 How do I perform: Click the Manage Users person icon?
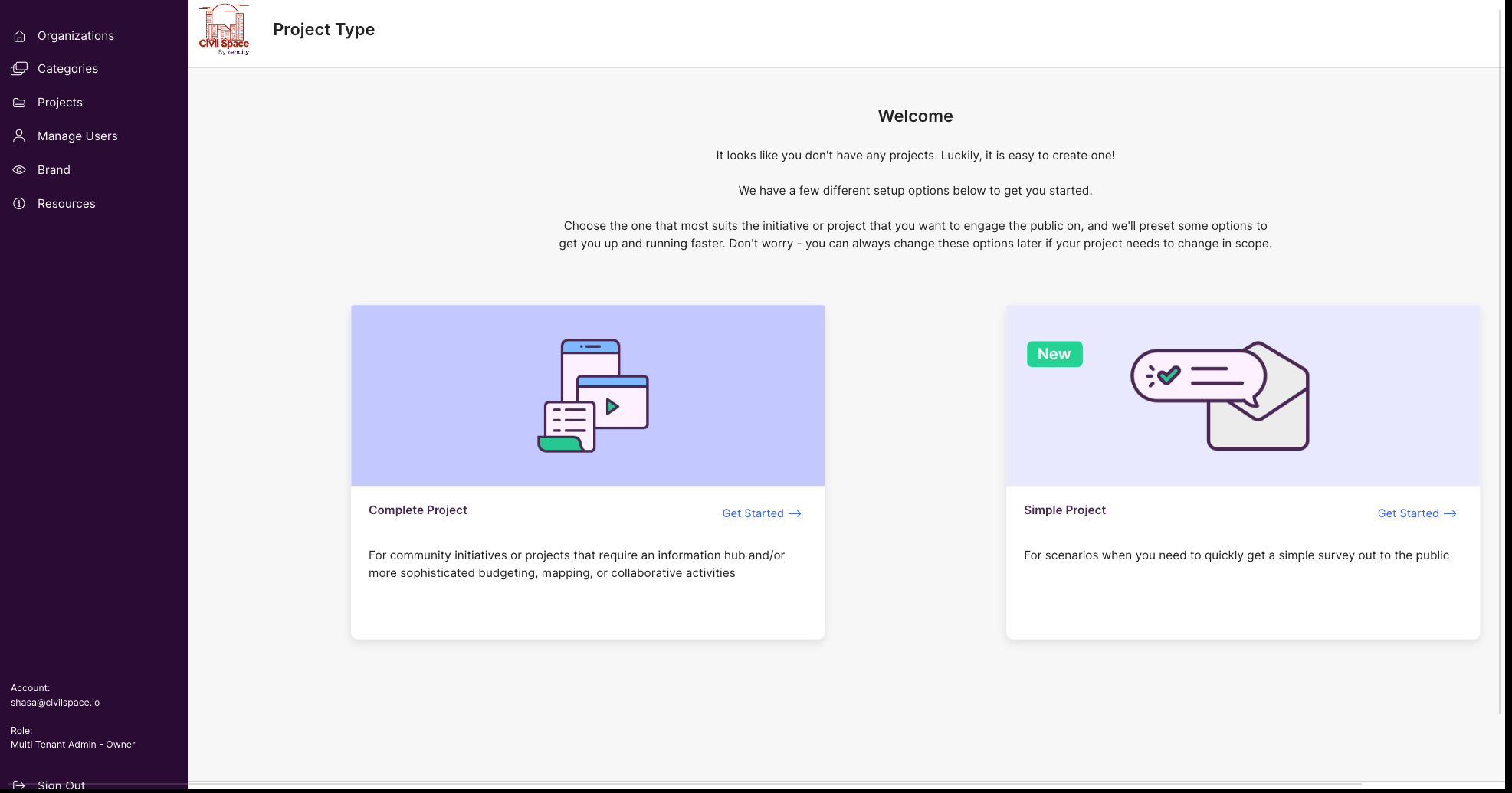(x=19, y=136)
